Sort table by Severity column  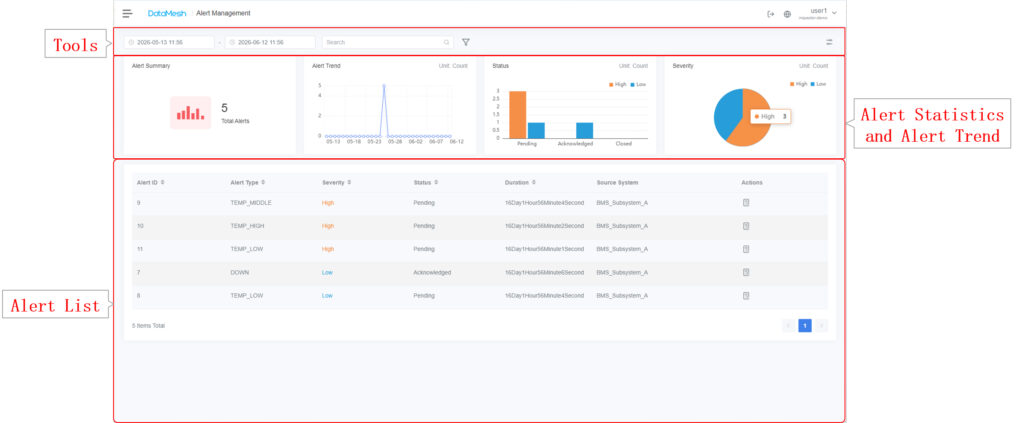point(337,183)
